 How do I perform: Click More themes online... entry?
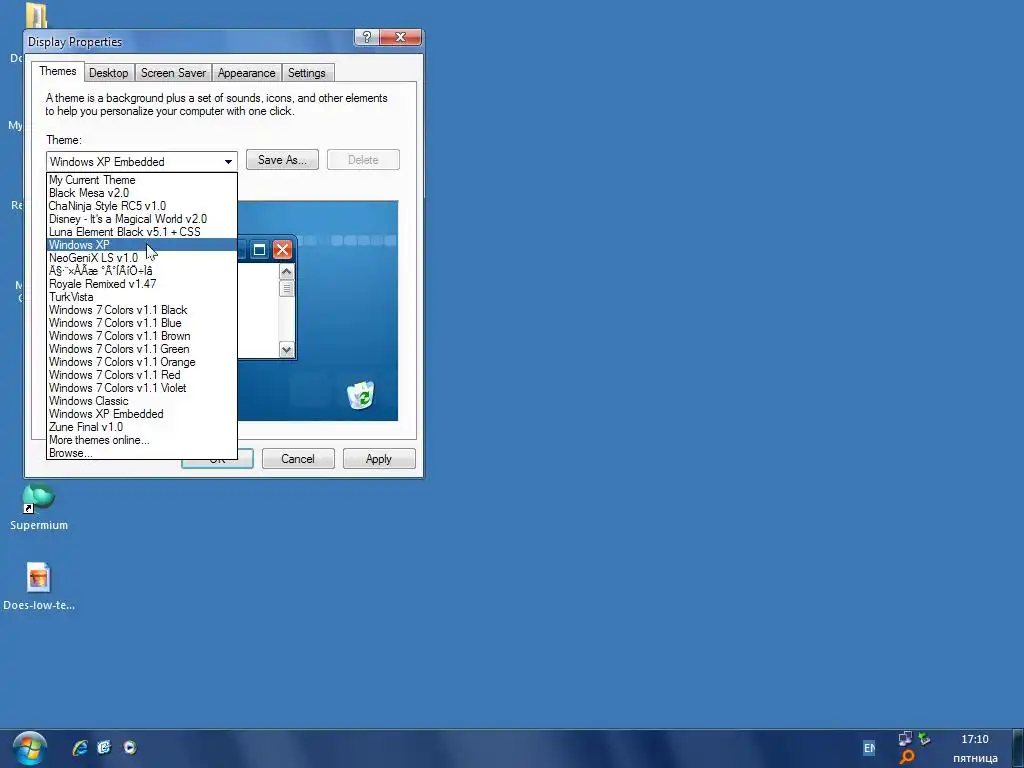click(142, 440)
